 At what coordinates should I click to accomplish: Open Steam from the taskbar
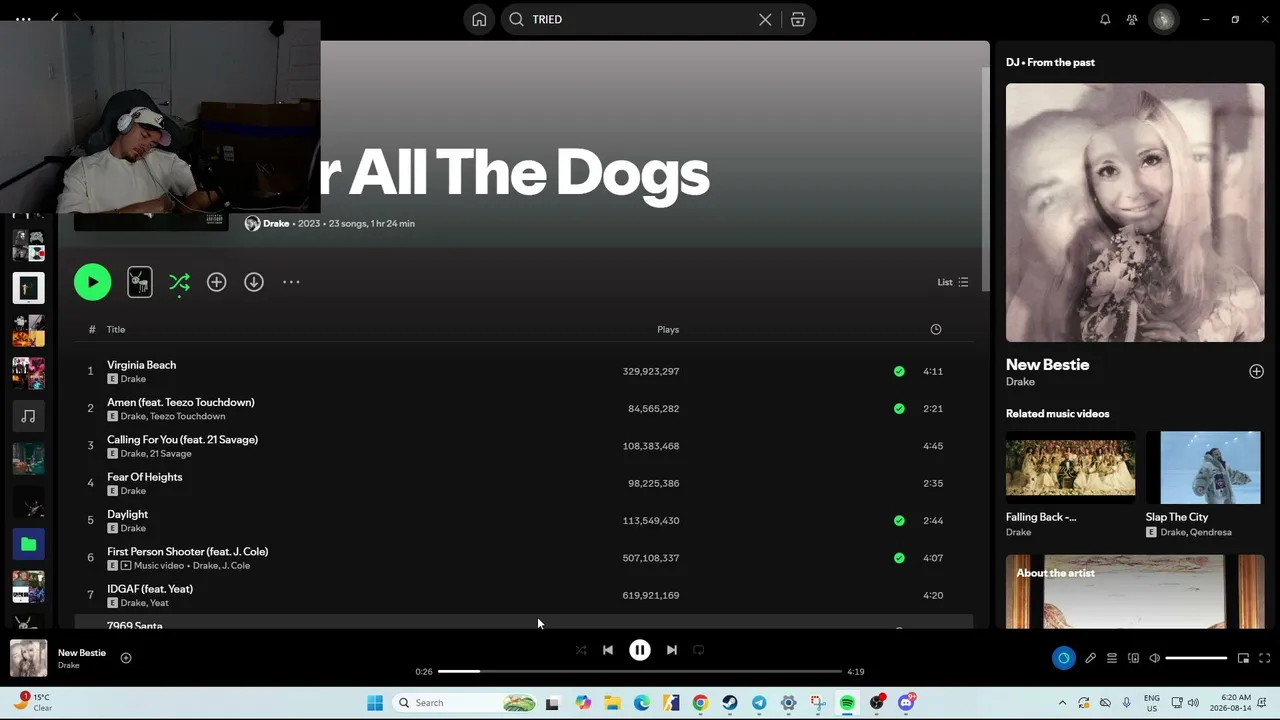(730, 703)
